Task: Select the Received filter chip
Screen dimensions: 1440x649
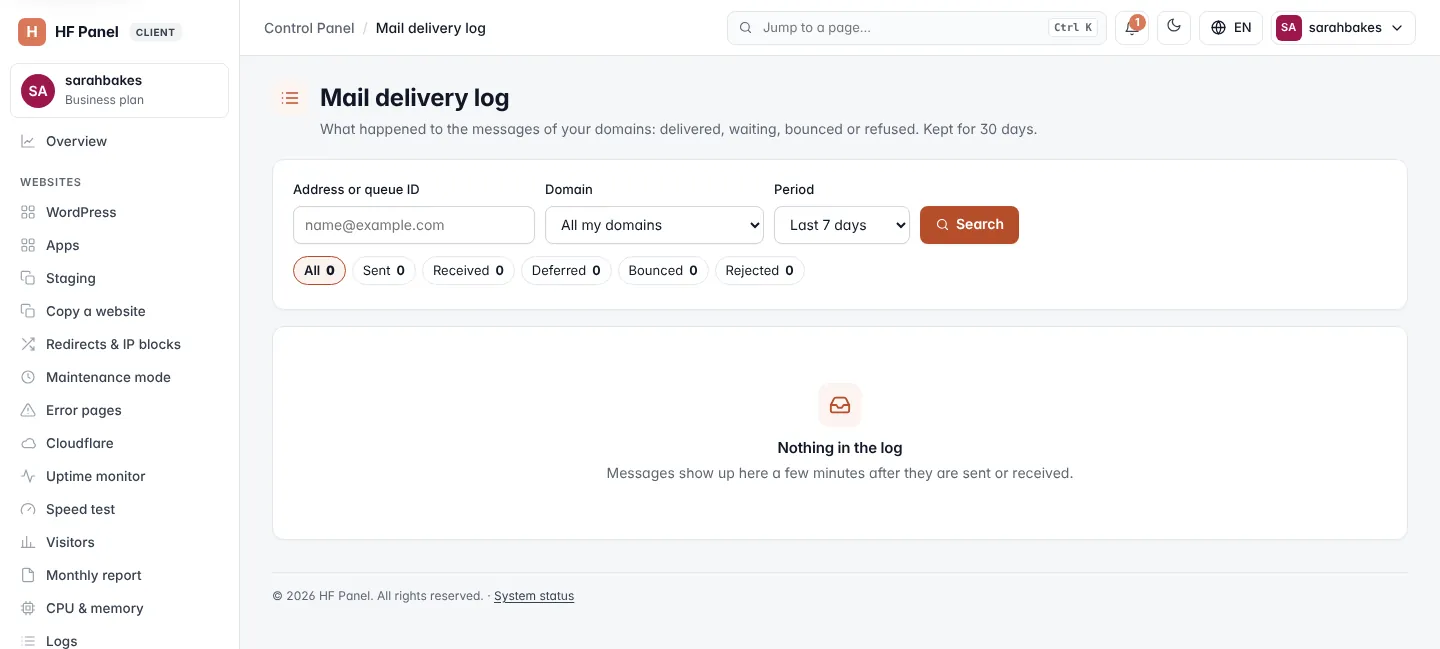Action: [x=468, y=270]
